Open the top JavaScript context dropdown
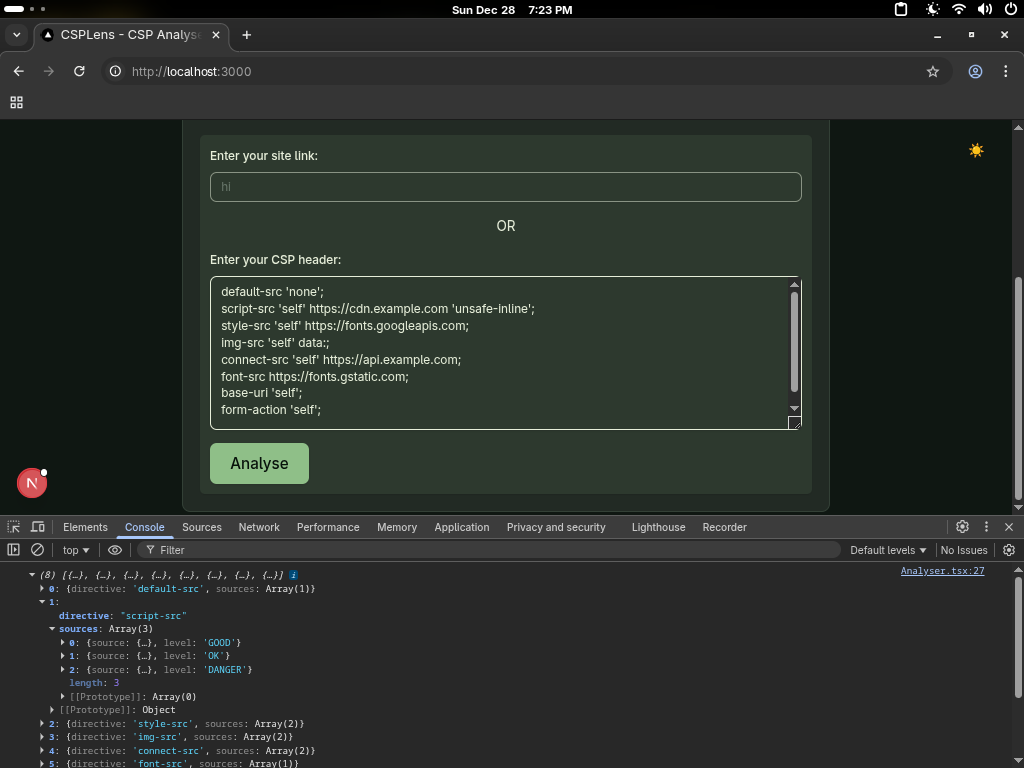Image resolution: width=1024 pixels, height=768 pixels. 76,550
